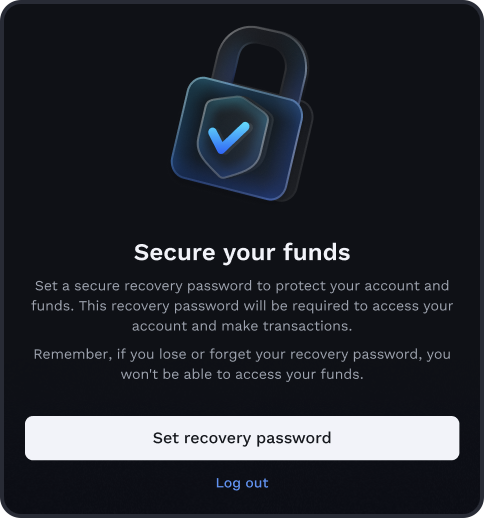Screen dimensions: 484x518
Task: Log out of the account
Action: click(x=242, y=483)
